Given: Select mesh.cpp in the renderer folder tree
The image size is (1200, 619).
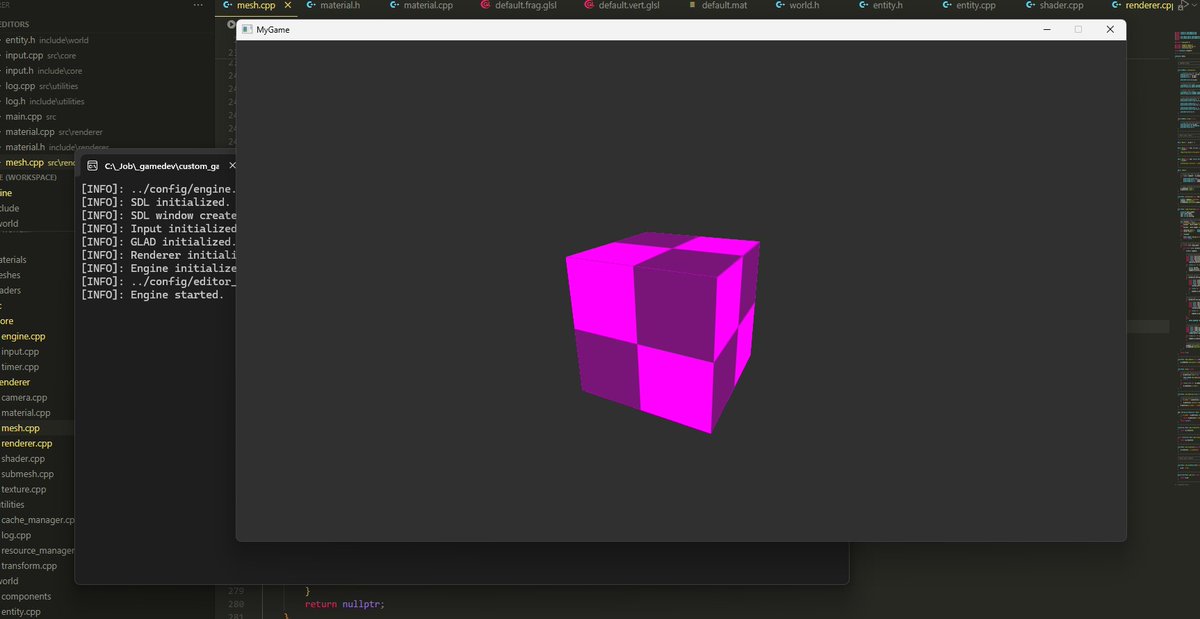Looking at the screenshot, I should coord(20,428).
